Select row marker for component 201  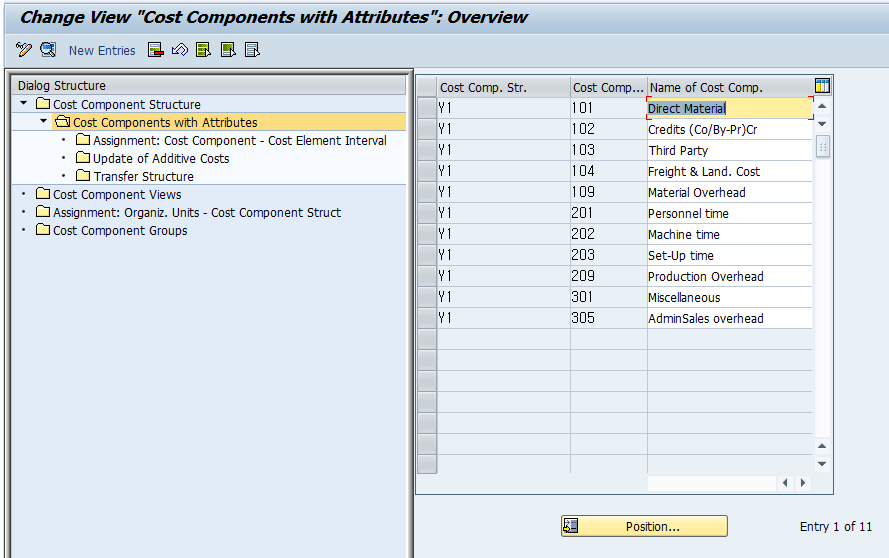point(426,213)
